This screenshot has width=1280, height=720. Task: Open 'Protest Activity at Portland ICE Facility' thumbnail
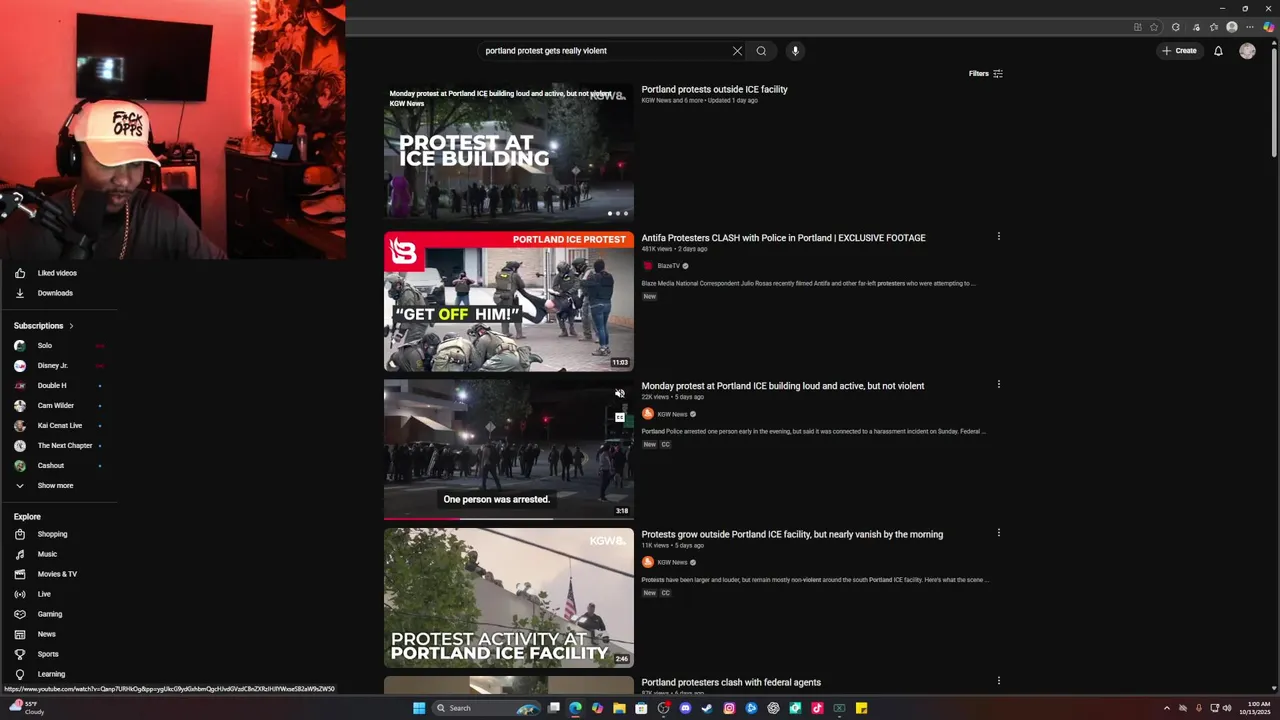coord(509,598)
